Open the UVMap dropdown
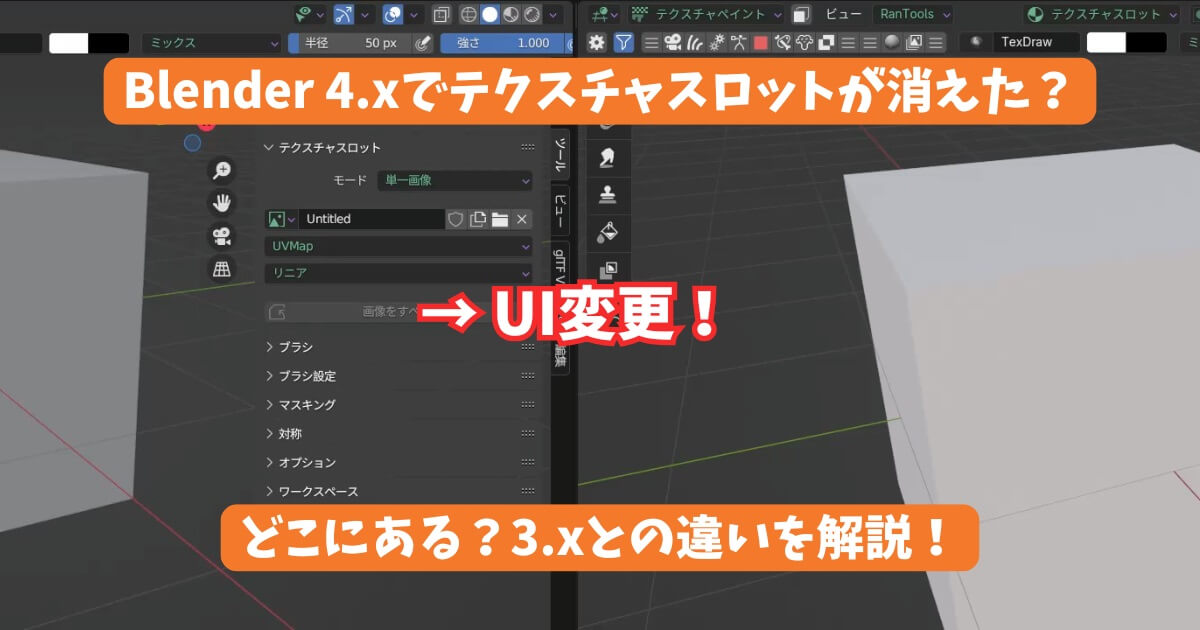Screen dimensions: 1200x630 click(398, 246)
